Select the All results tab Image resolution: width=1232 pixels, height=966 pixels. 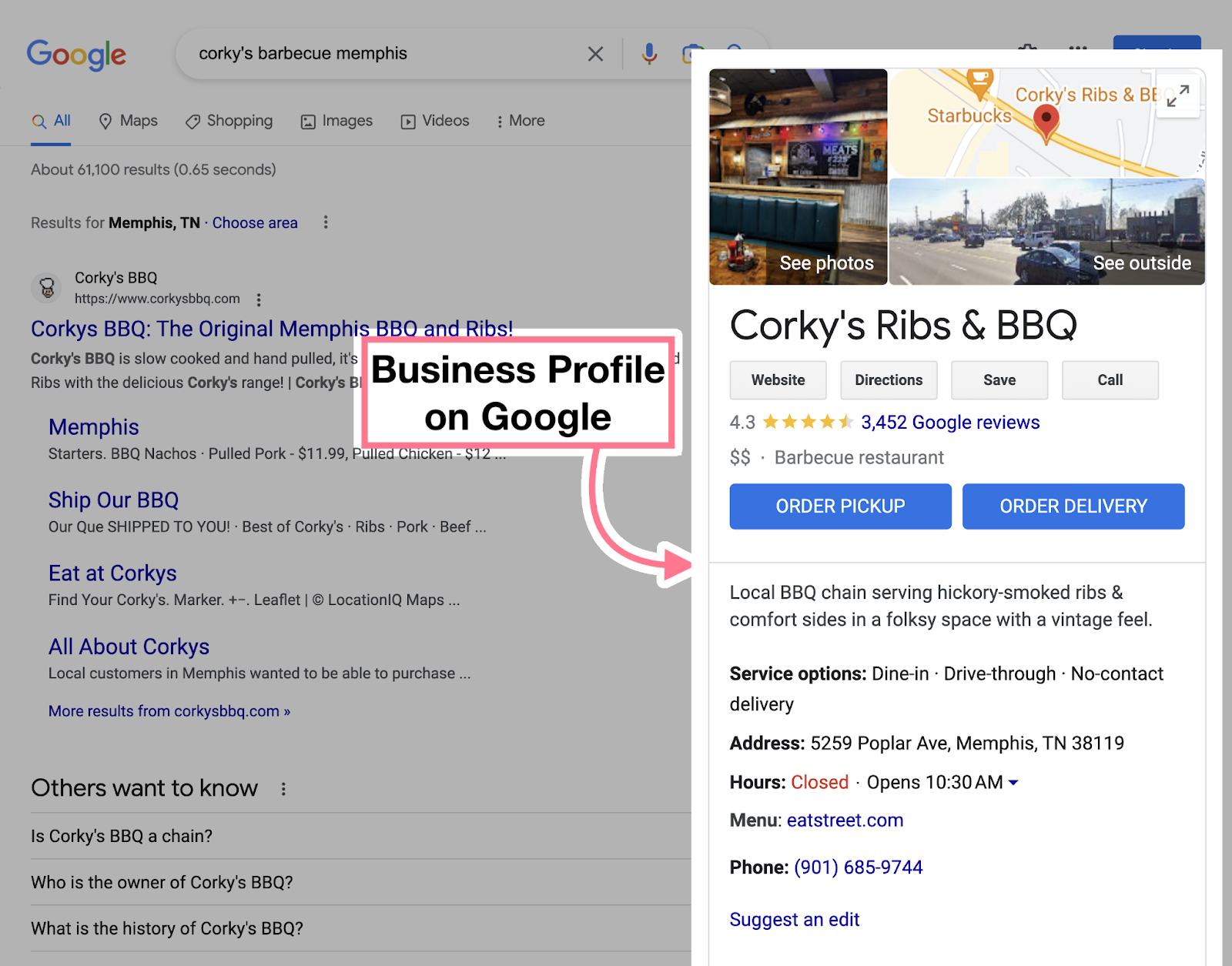tap(51, 121)
